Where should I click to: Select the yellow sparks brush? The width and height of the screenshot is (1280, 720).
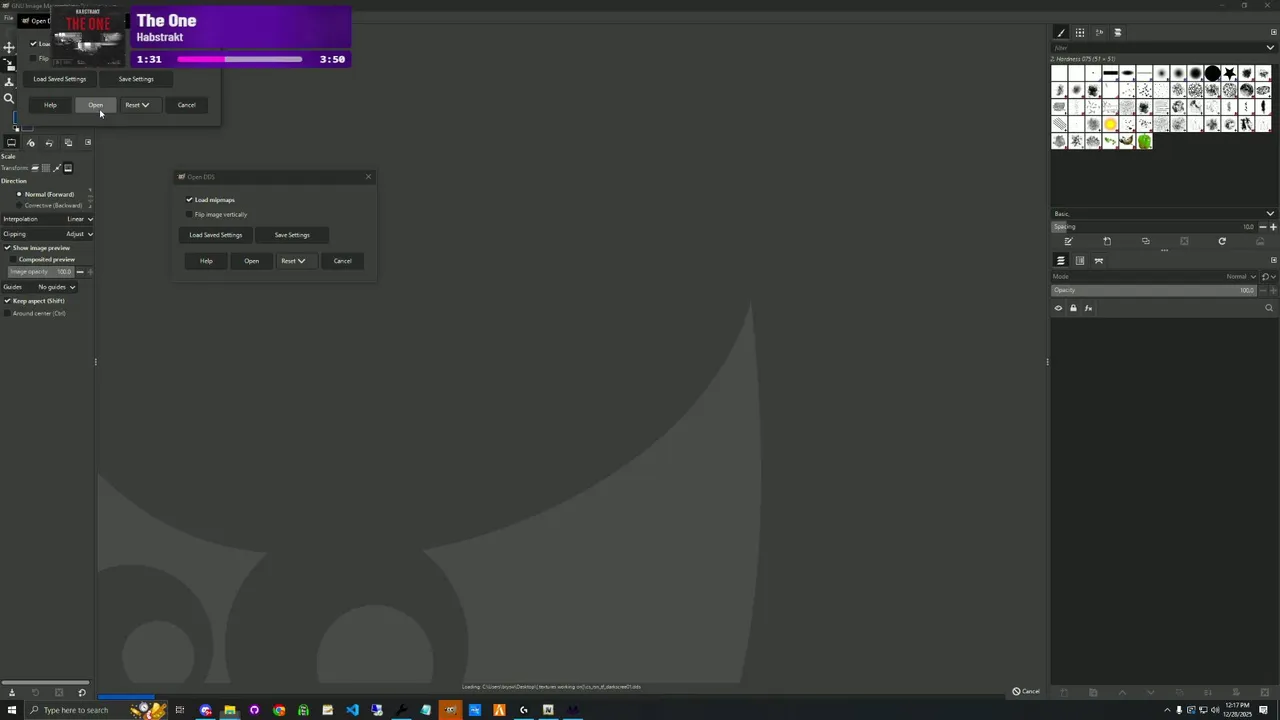point(1110,124)
